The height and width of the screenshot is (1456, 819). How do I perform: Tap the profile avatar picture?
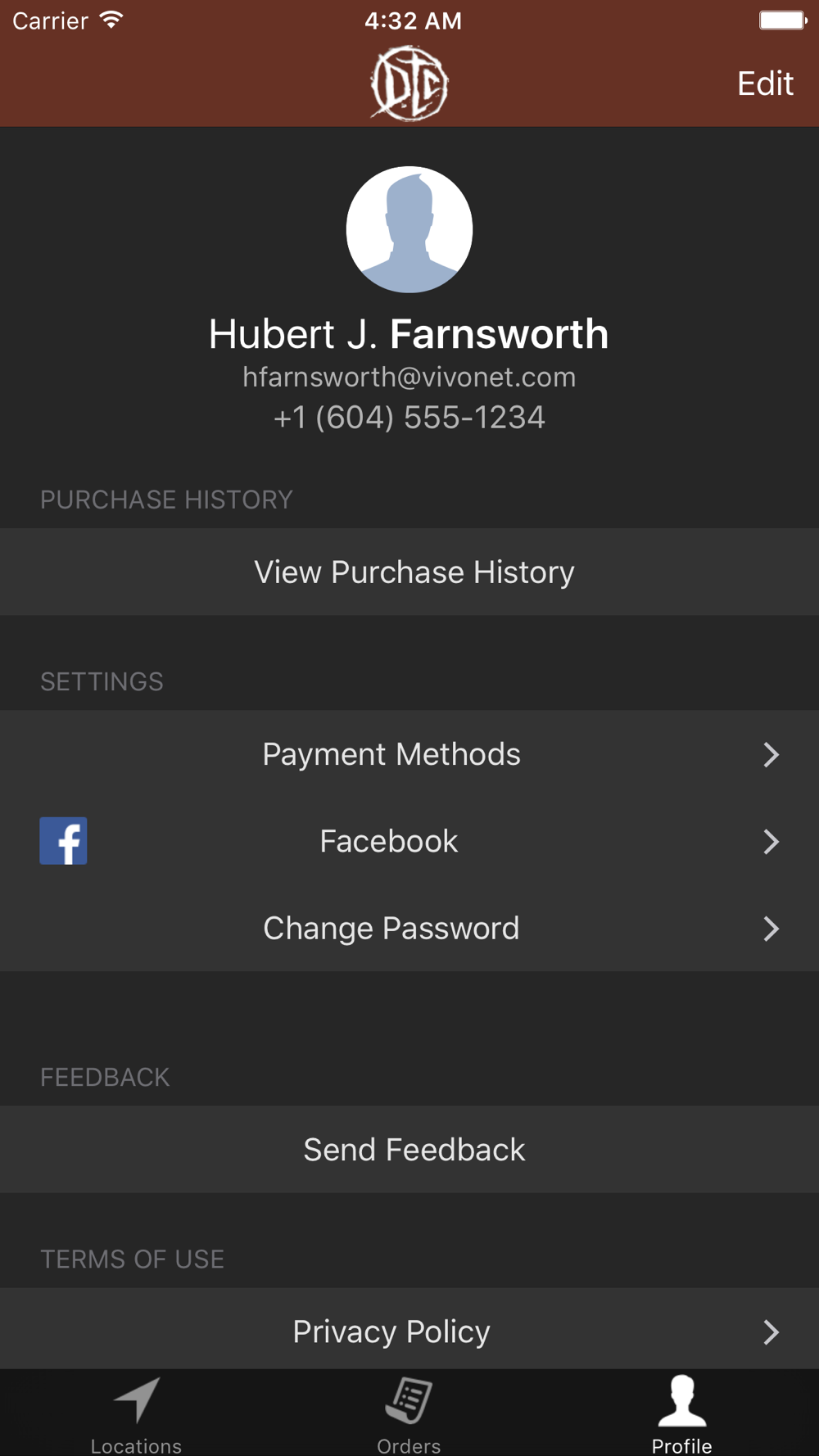point(409,229)
